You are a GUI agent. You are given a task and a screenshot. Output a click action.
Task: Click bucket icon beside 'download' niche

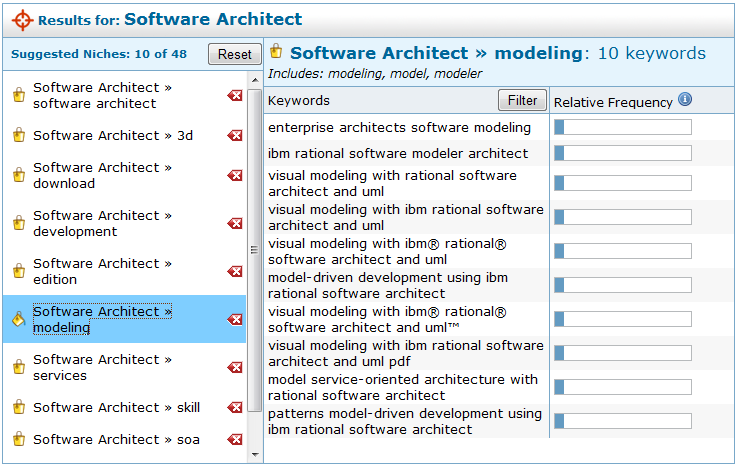point(19,175)
